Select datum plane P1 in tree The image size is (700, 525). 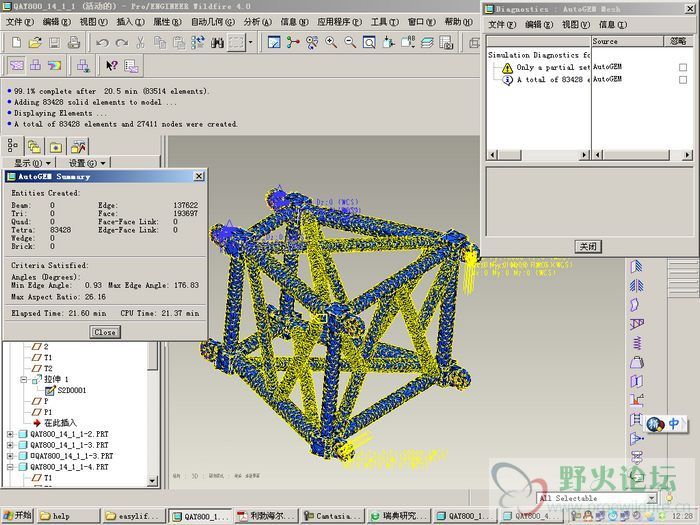point(42,412)
